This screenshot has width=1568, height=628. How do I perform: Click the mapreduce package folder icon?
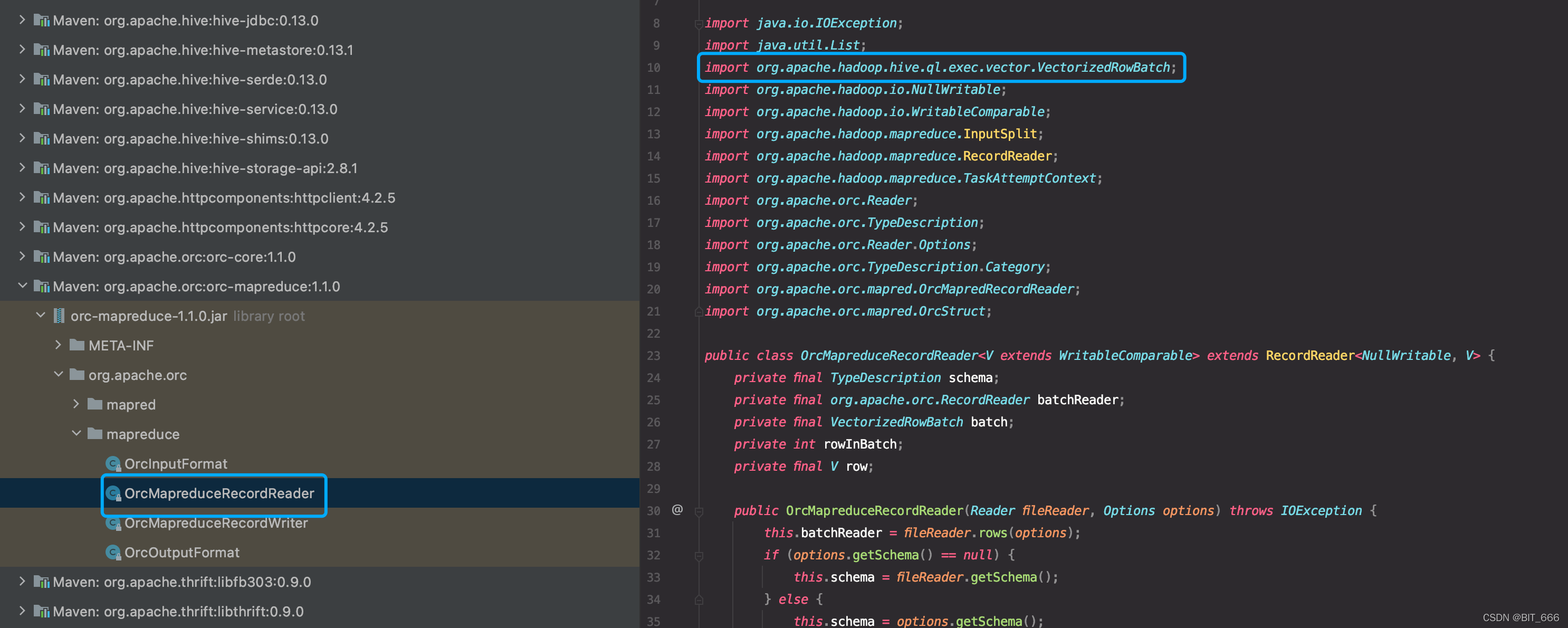point(95,434)
